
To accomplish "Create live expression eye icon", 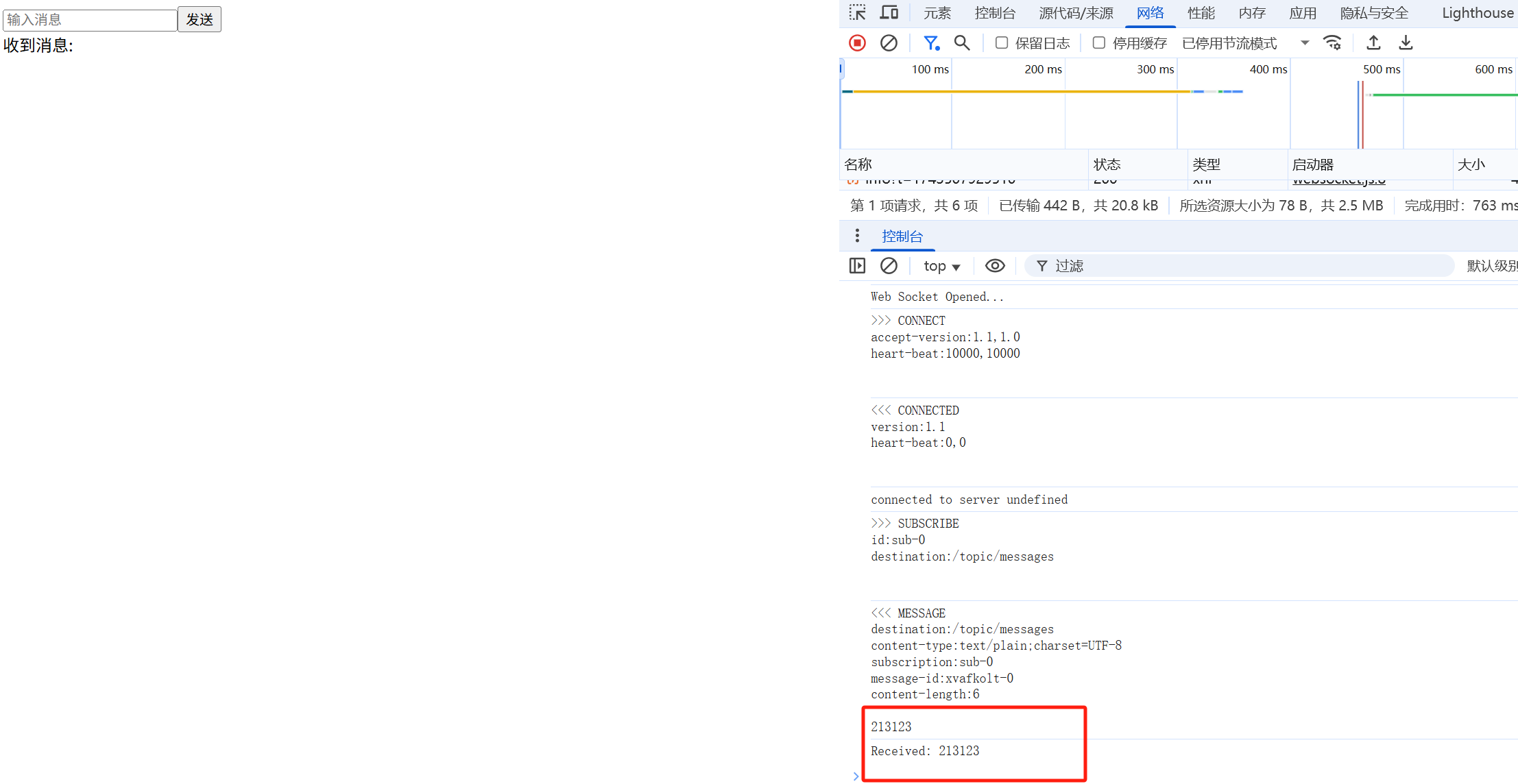I will click(x=995, y=266).
